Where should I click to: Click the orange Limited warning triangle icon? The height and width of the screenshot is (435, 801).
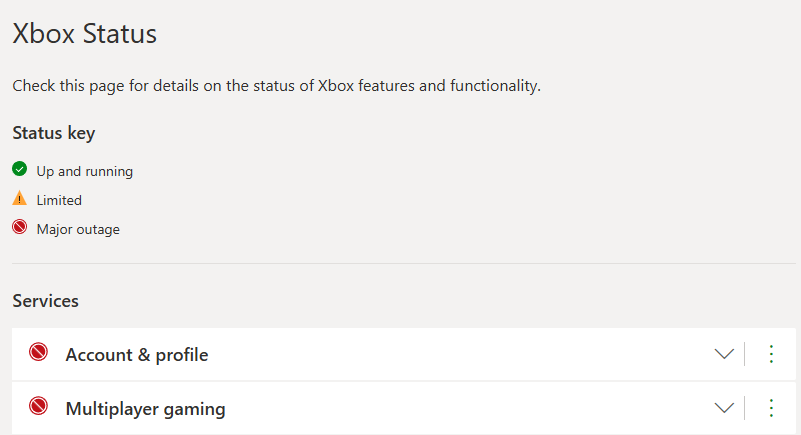pyautogui.click(x=19, y=198)
